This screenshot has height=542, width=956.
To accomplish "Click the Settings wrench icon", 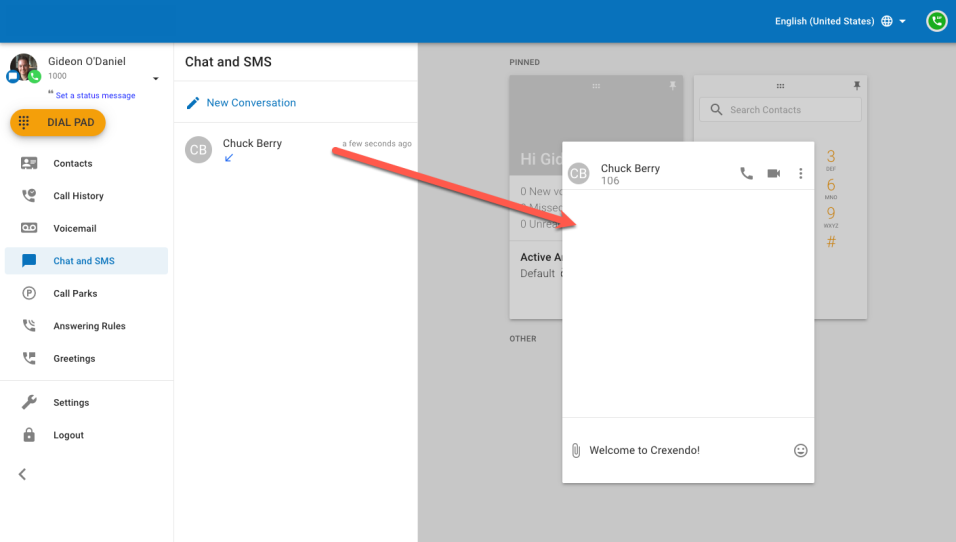I will point(29,402).
